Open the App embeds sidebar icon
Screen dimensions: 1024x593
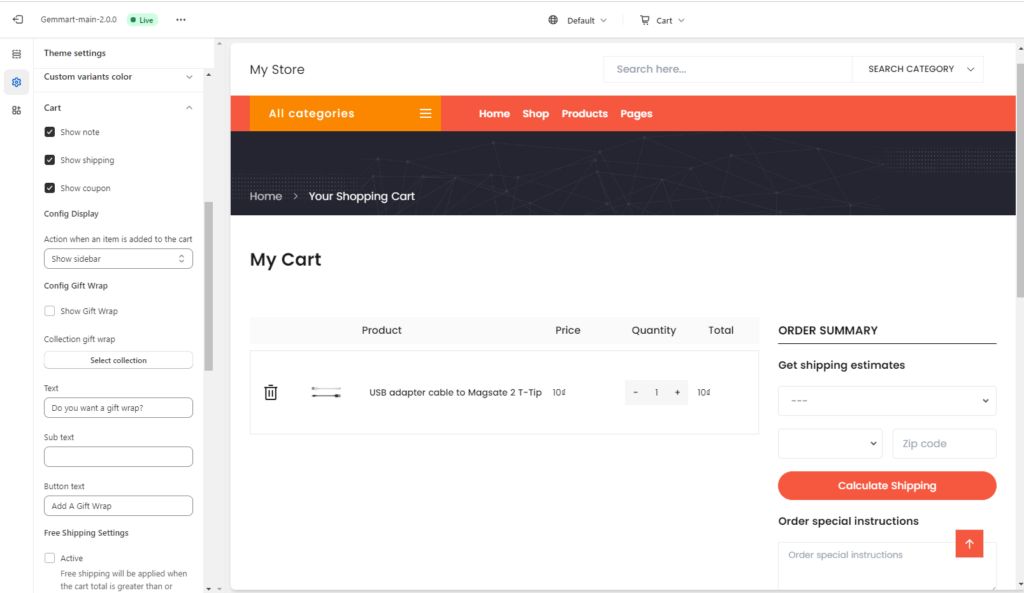(16, 110)
